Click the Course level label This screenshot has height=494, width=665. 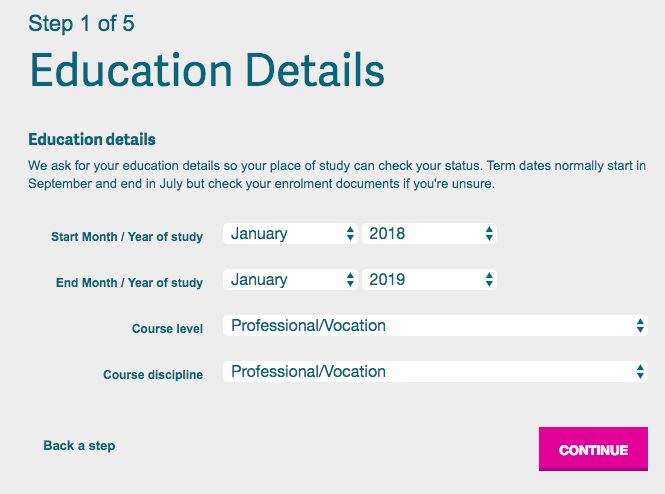[x=168, y=329]
